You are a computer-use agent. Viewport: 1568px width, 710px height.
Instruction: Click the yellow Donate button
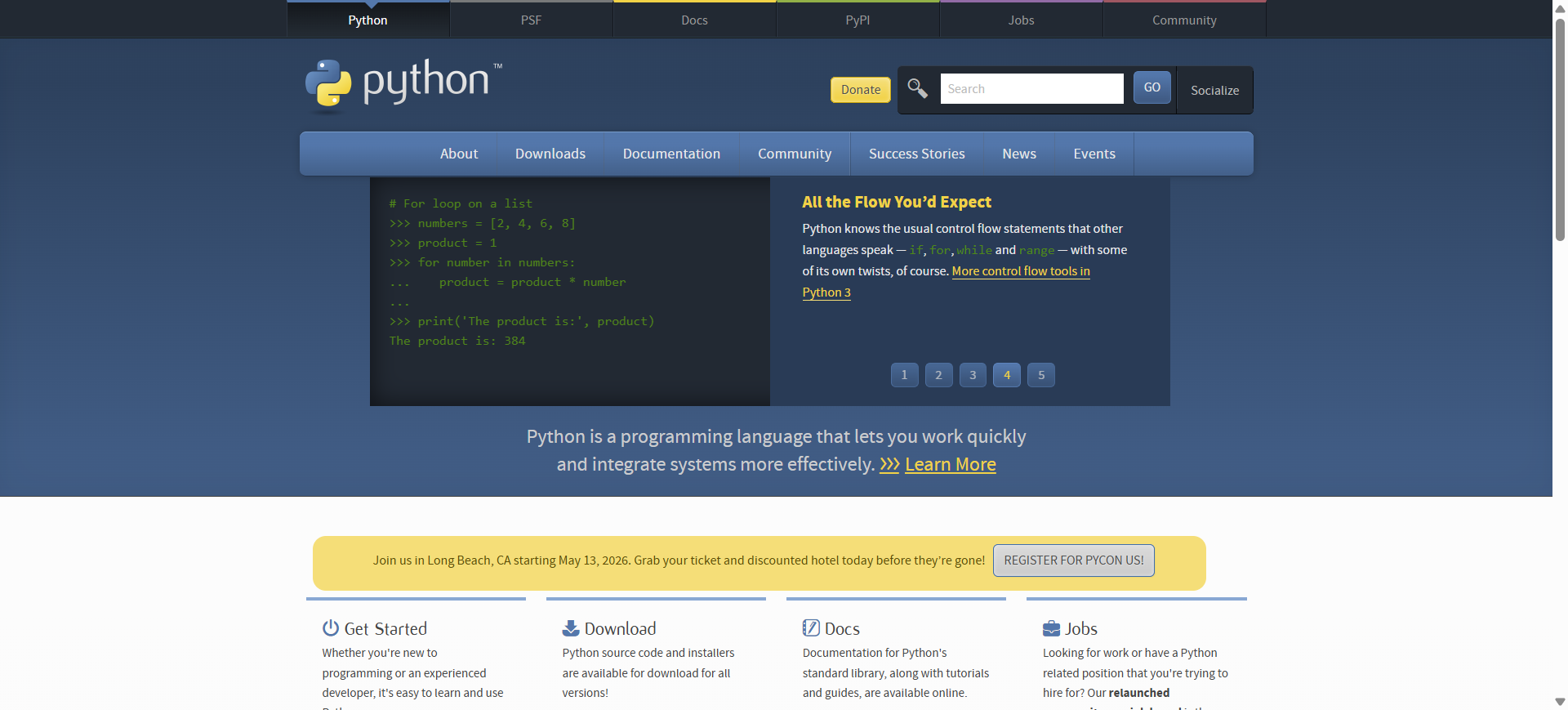pyautogui.click(x=861, y=90)
